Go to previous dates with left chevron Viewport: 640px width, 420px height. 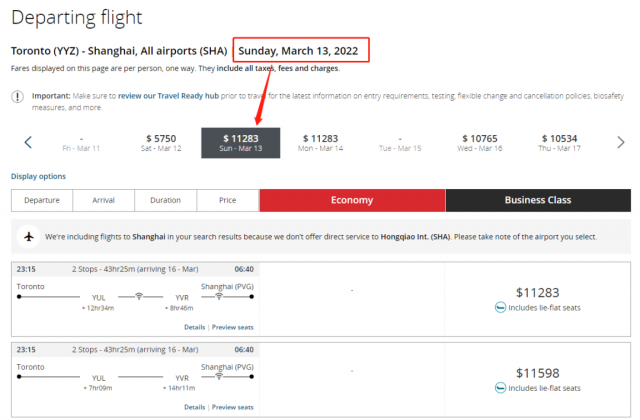click(28, 142)
